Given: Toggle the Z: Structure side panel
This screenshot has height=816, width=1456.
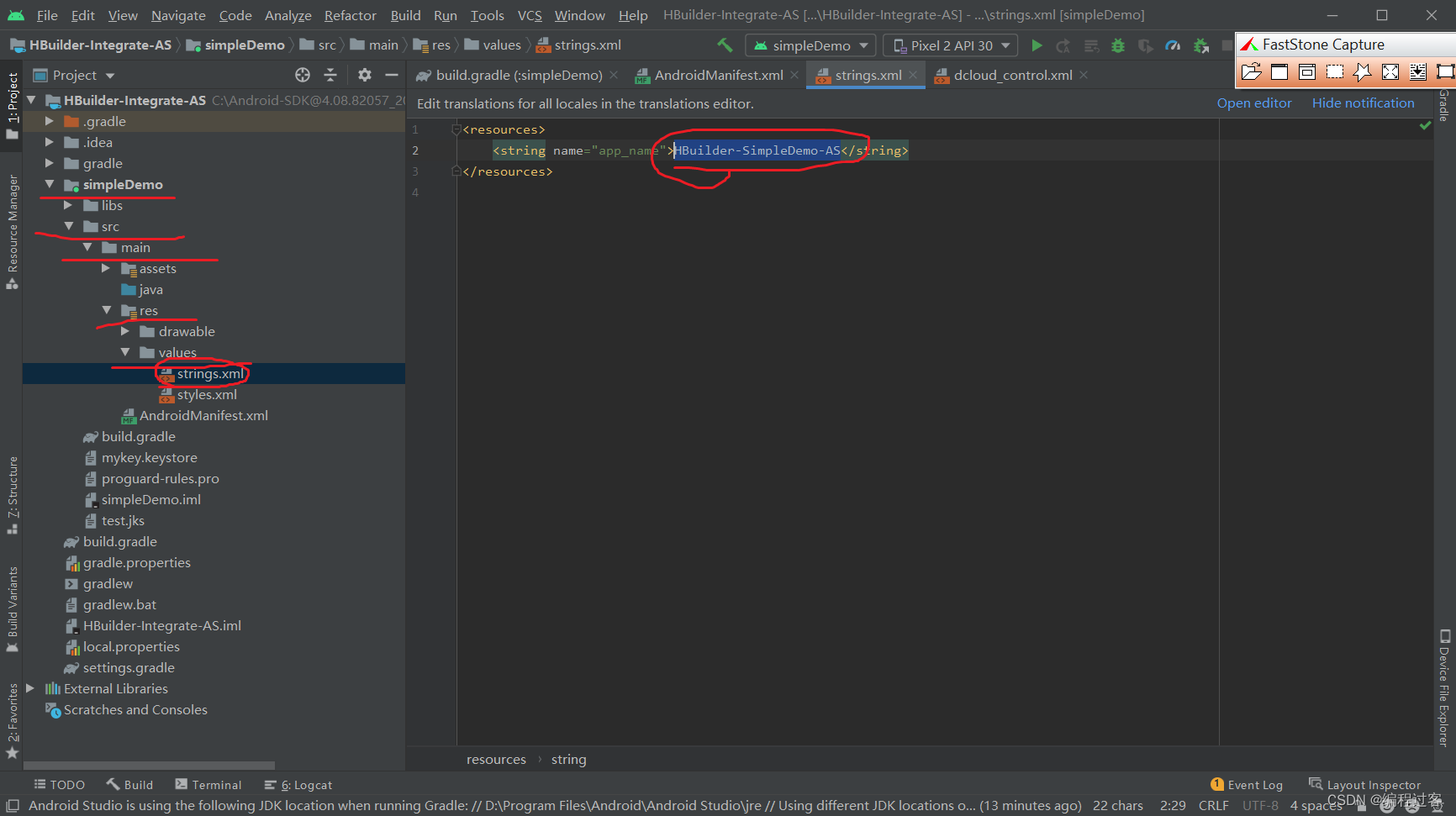Looking at the screenshot, I should (x=12, y=495).
